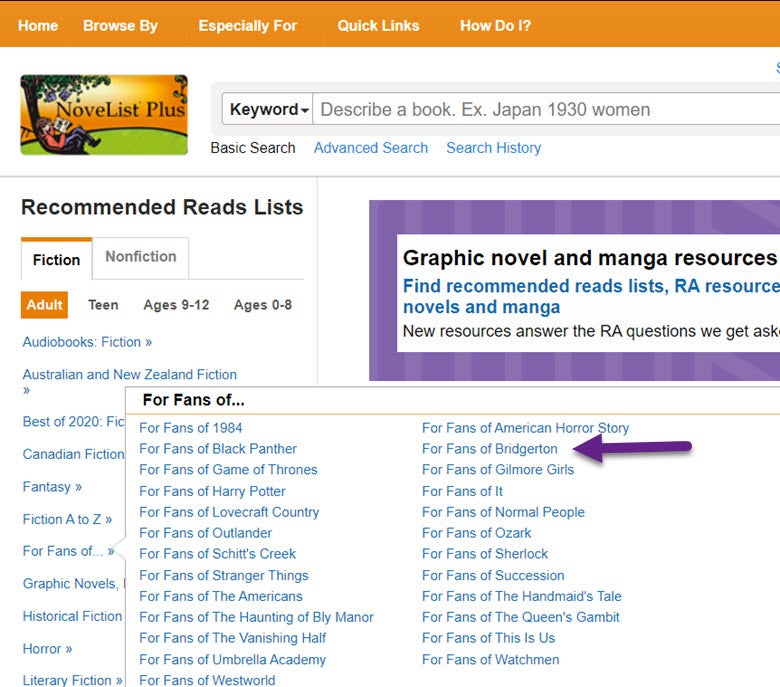Open the Home menu

click(x=38, y=25)
